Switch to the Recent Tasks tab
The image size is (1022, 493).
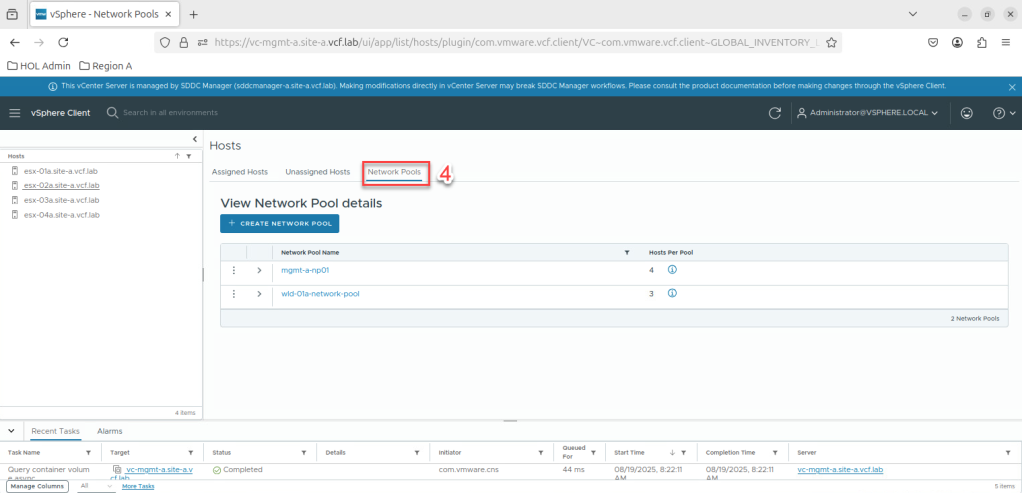[55, 431]
